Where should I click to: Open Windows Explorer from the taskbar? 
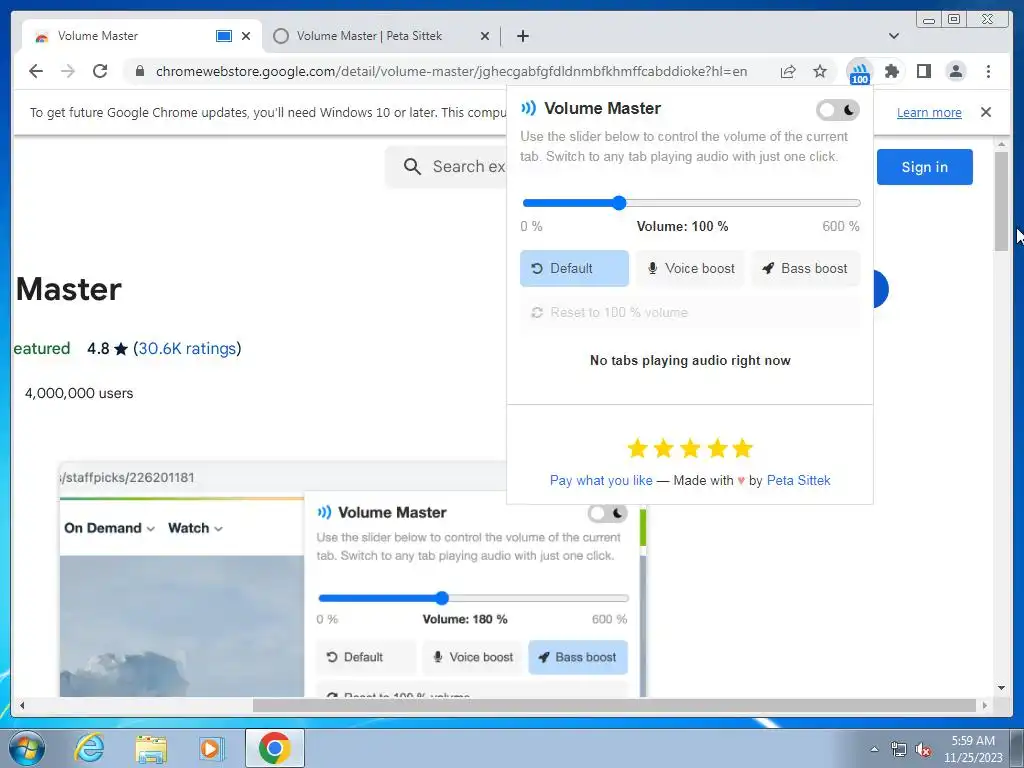click(x=151, y=748)
